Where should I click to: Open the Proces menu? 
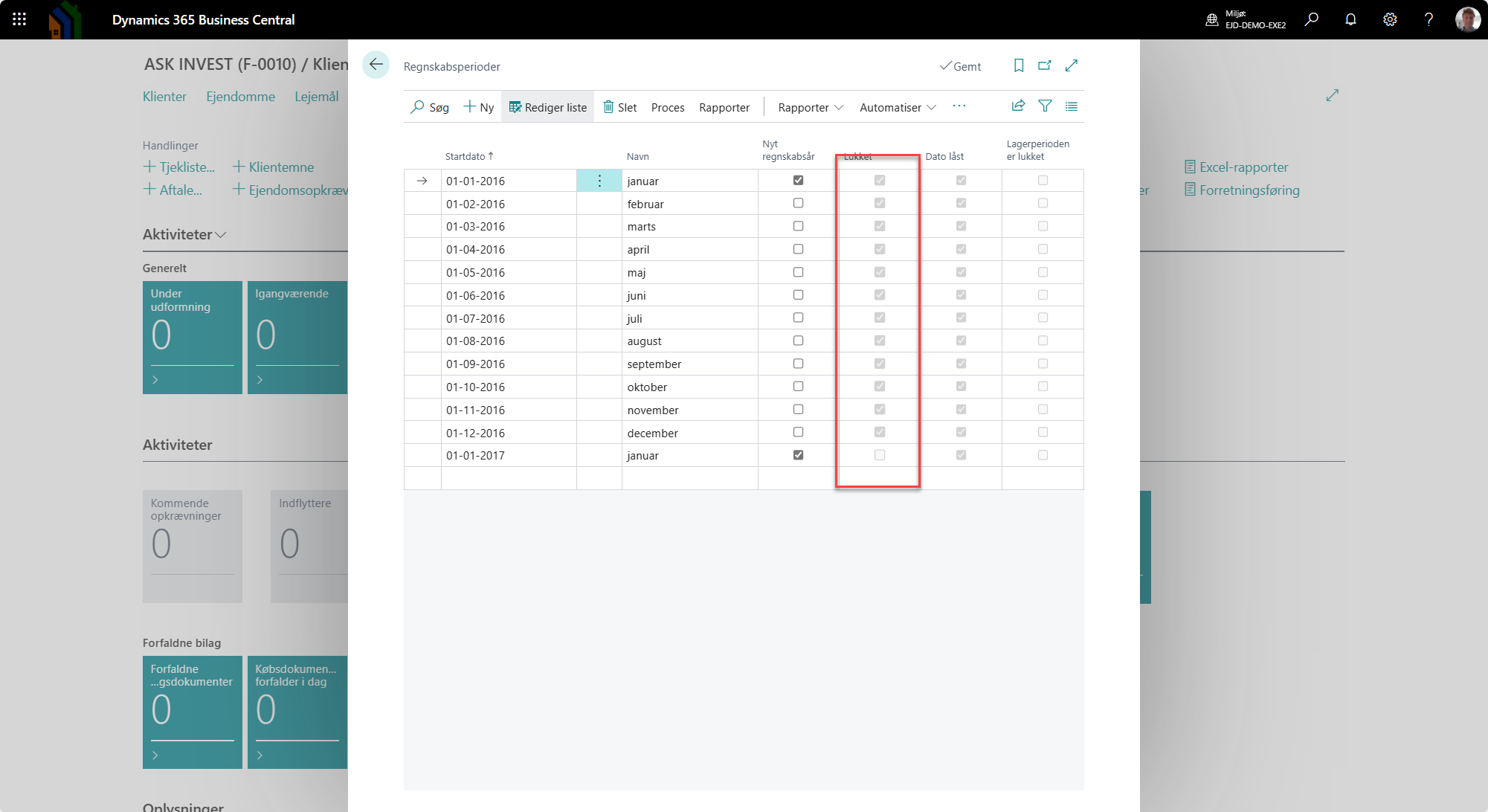[x=668, y=107]
